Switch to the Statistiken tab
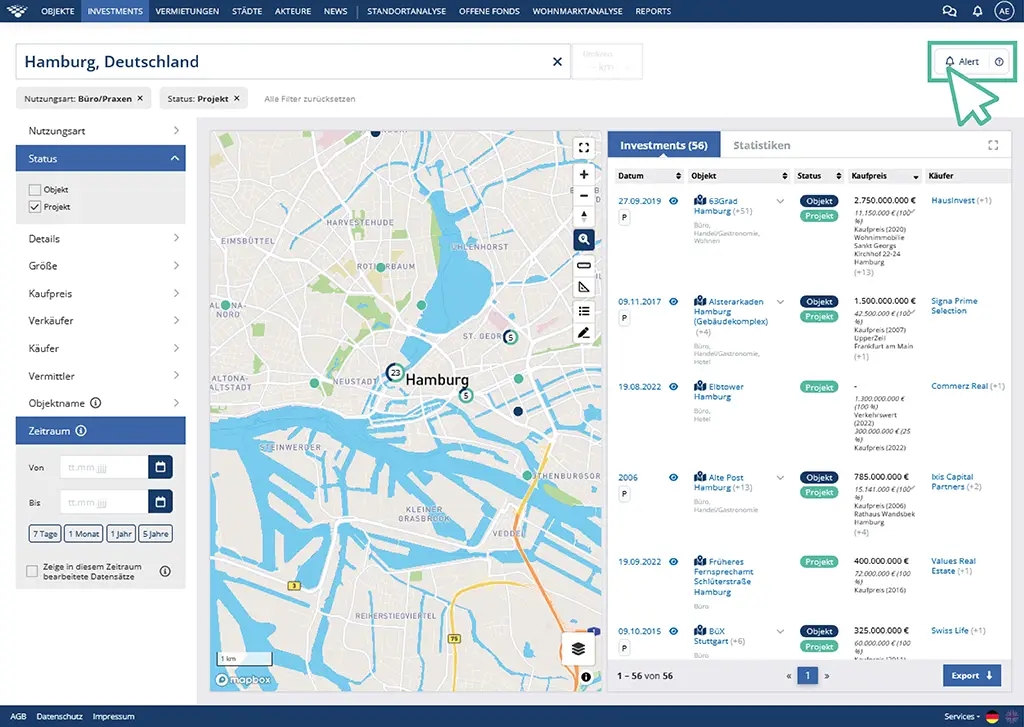This screenshot has height=727, width=1024. click(x=761, y=145)
